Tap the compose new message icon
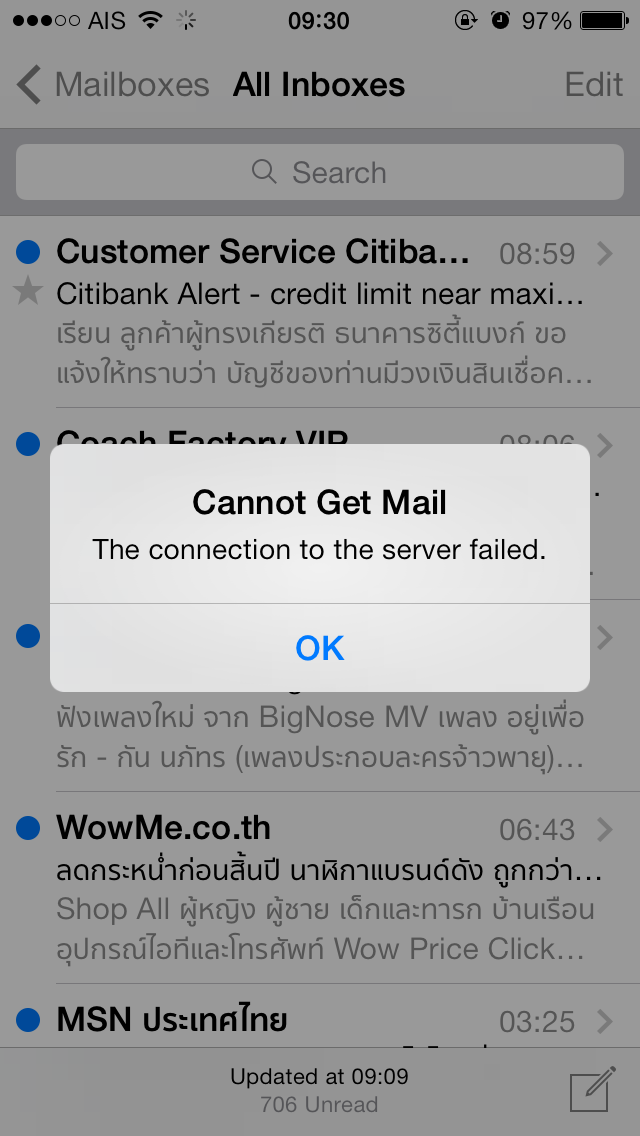The image size is (640, 1136). (x=592, y=1088)
